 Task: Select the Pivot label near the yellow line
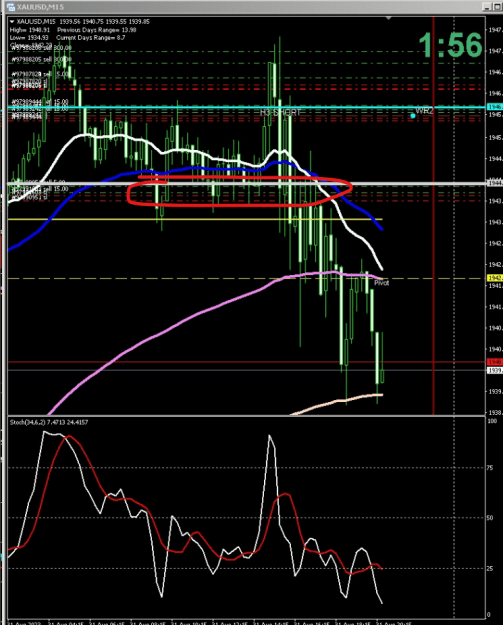pyautogui.click(x=381, y=283)
